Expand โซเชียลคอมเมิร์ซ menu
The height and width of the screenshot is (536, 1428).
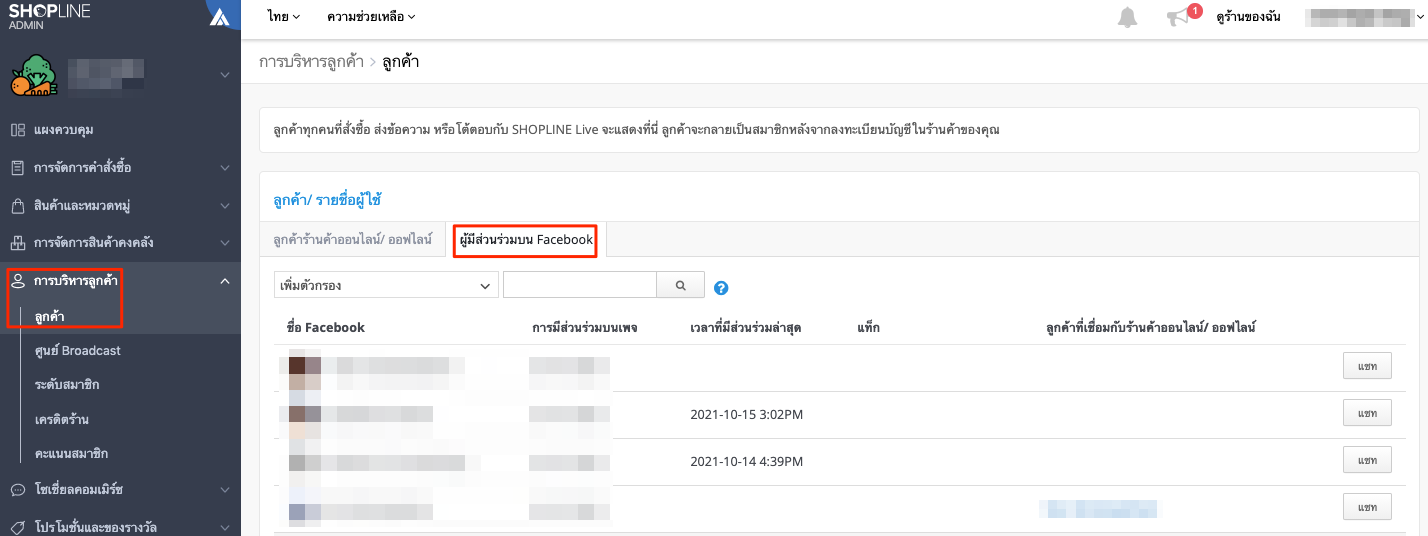click(224, 490)
